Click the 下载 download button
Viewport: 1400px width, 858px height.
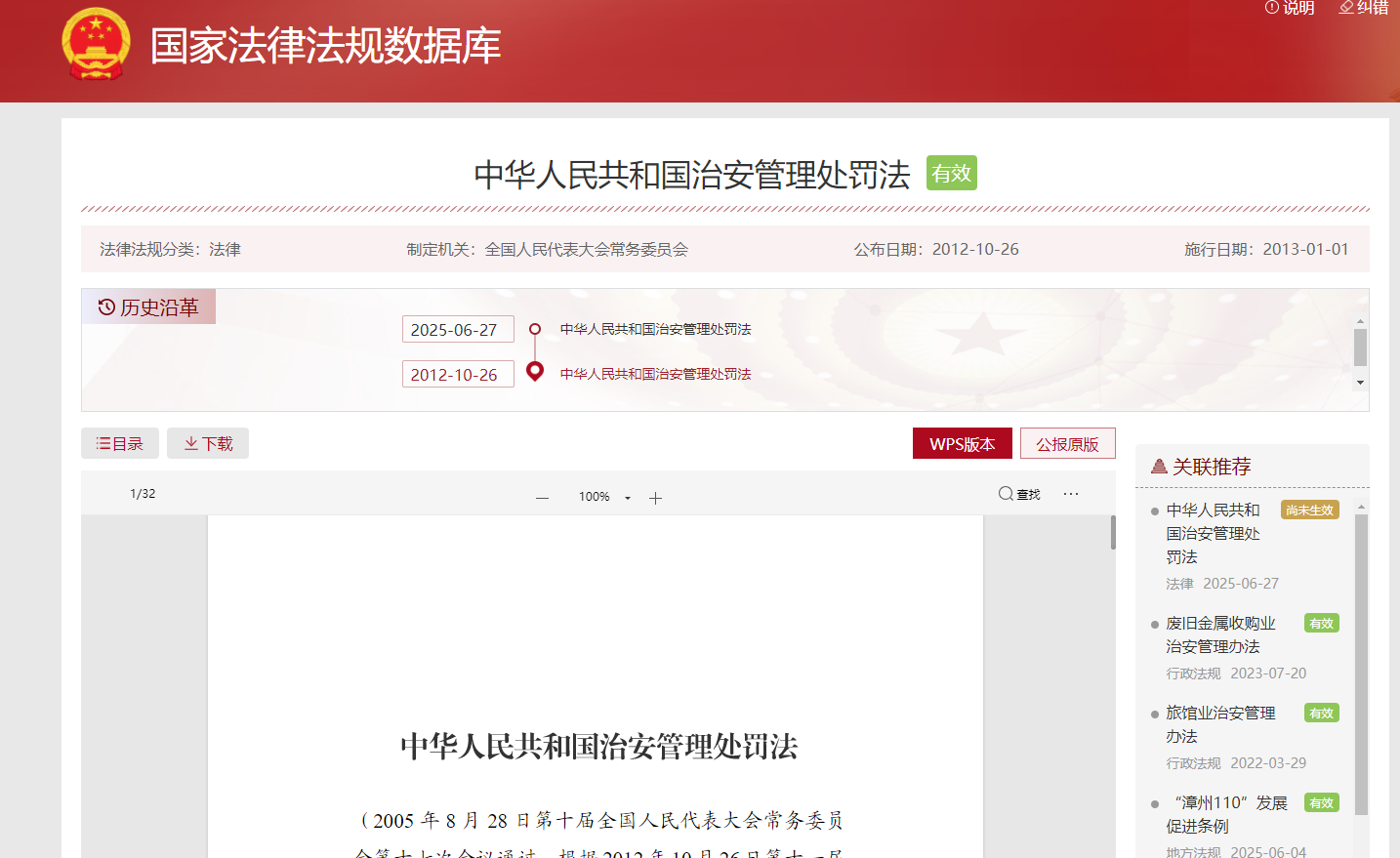click(x=208, y=443)
